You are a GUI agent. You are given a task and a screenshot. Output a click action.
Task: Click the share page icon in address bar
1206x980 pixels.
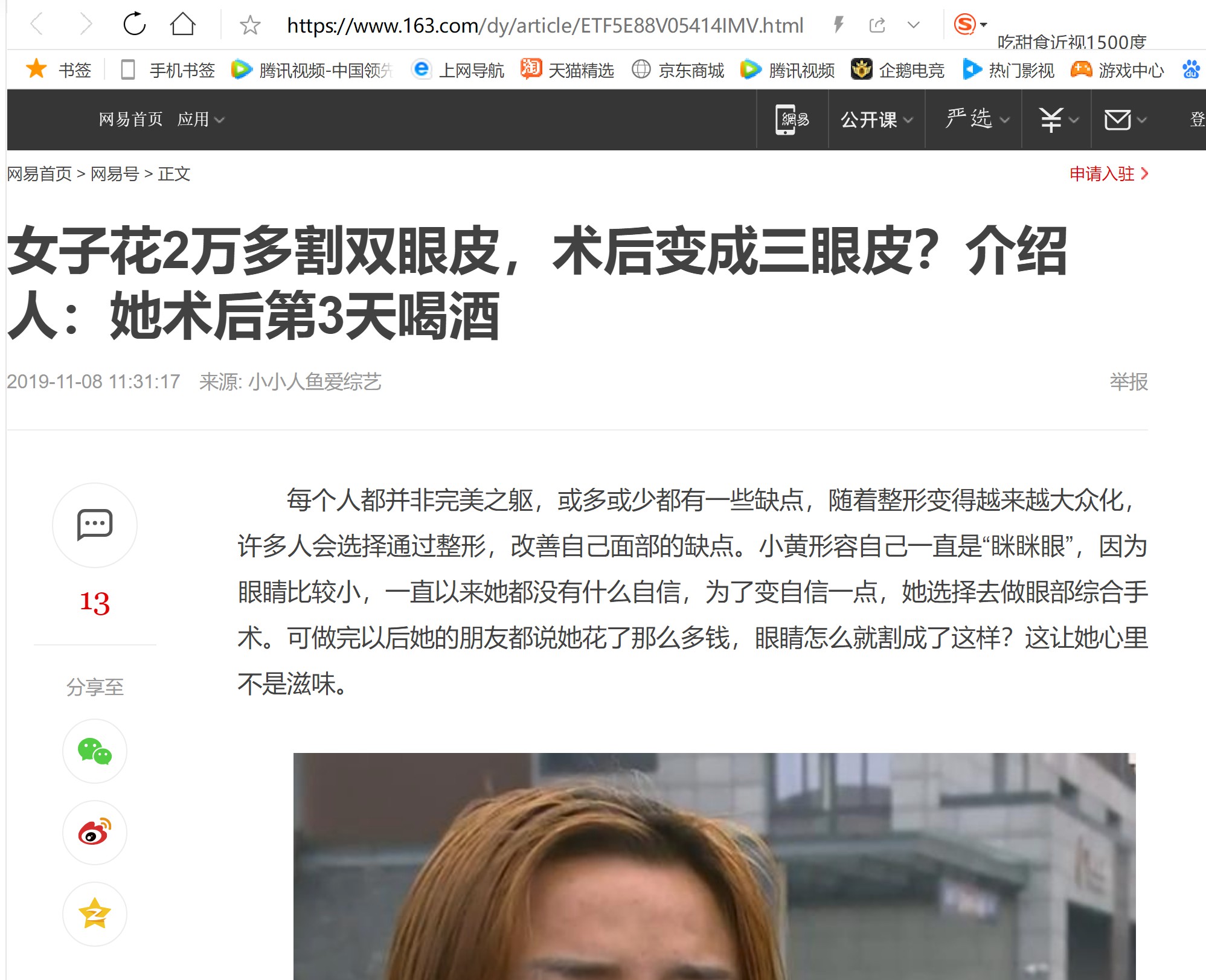point(877,25)
